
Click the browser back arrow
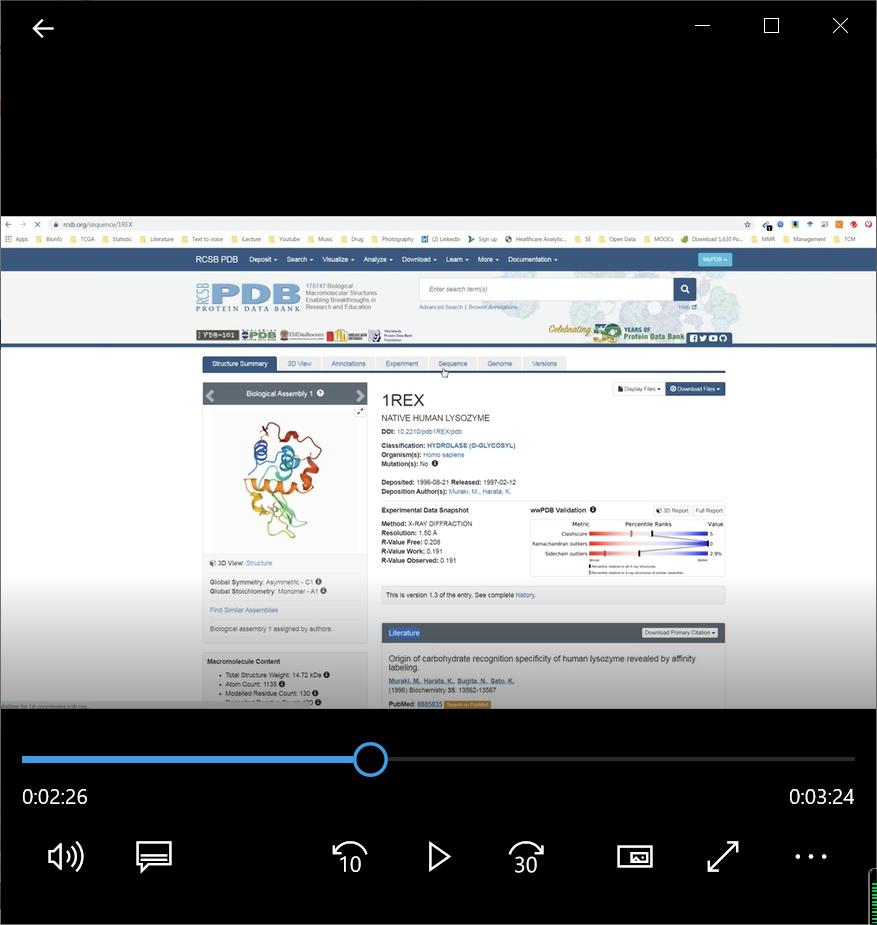[x=8, y=225]
